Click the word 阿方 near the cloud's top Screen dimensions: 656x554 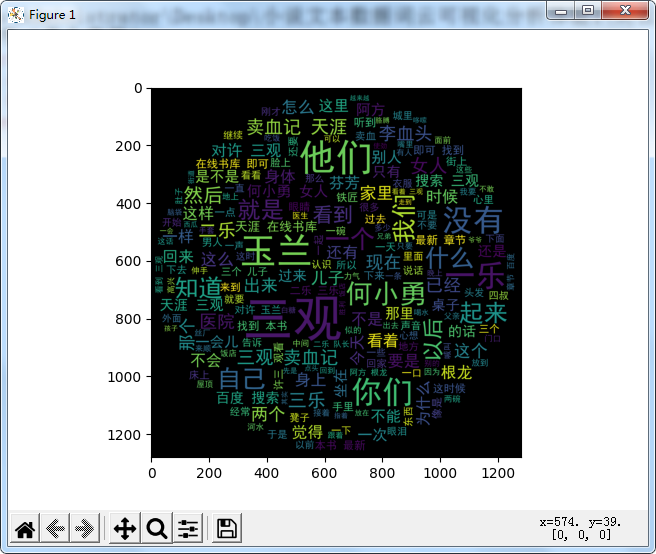(x=371, y=110)
